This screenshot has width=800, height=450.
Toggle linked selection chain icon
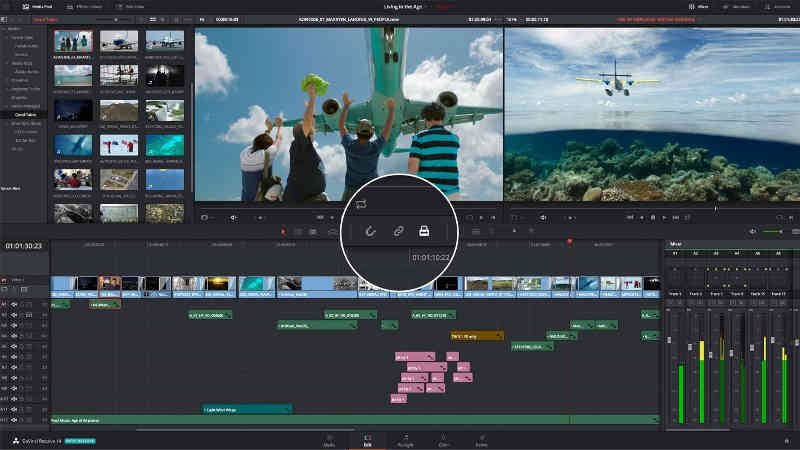(x=398, y=231)
